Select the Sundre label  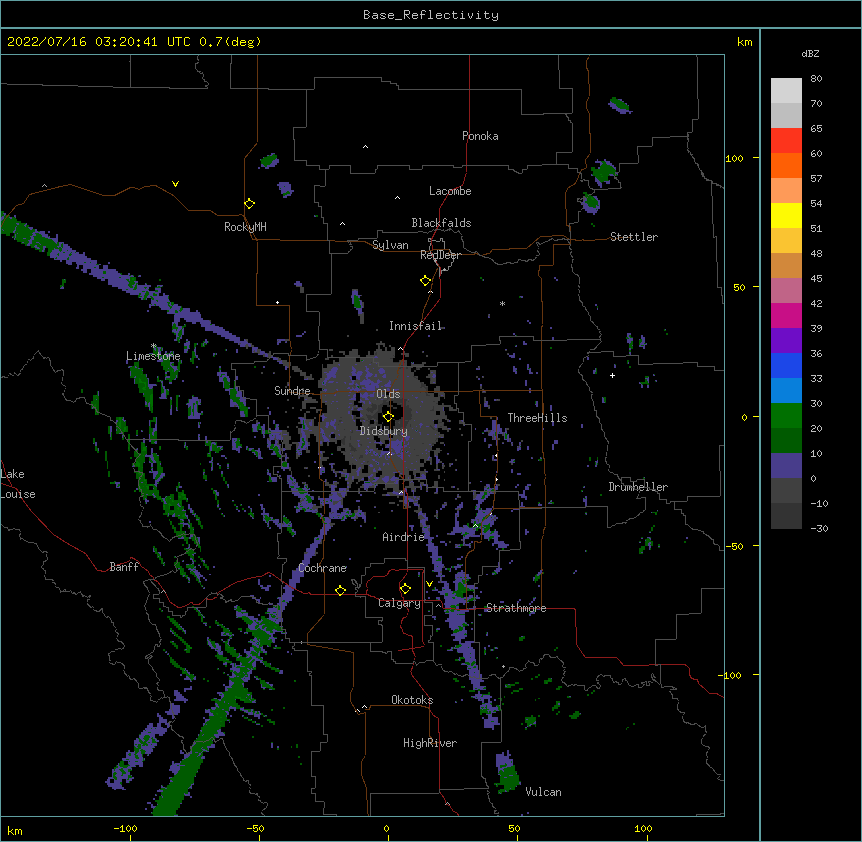292,391
